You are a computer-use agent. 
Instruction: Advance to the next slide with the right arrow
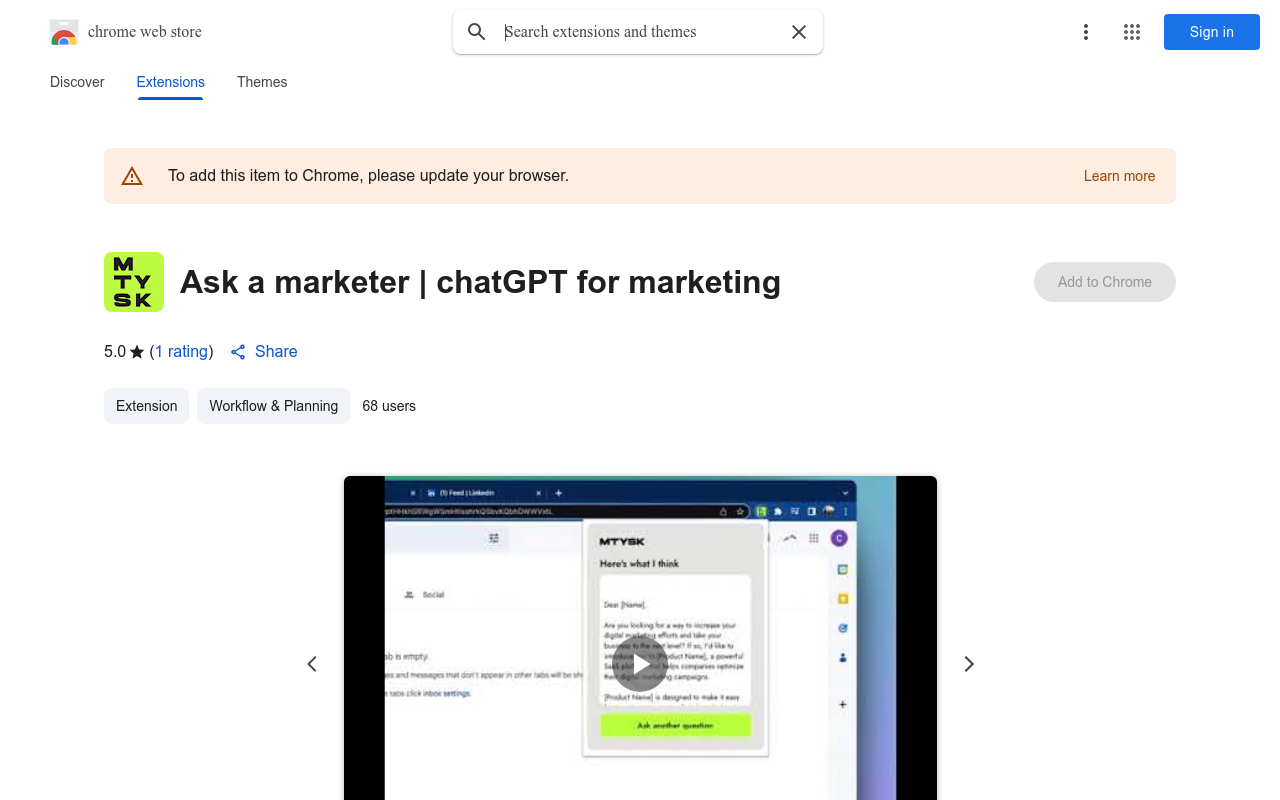[x=968, y=664]
